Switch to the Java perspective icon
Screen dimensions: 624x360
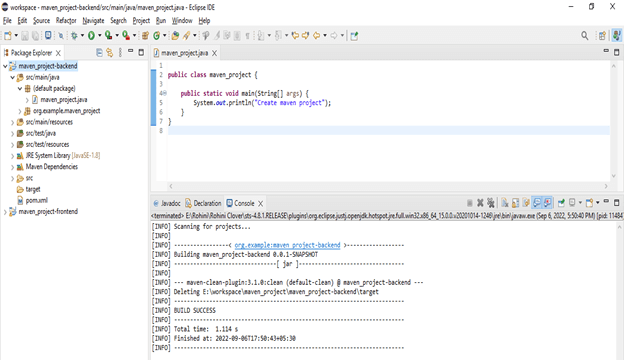[x=616, y=35]
